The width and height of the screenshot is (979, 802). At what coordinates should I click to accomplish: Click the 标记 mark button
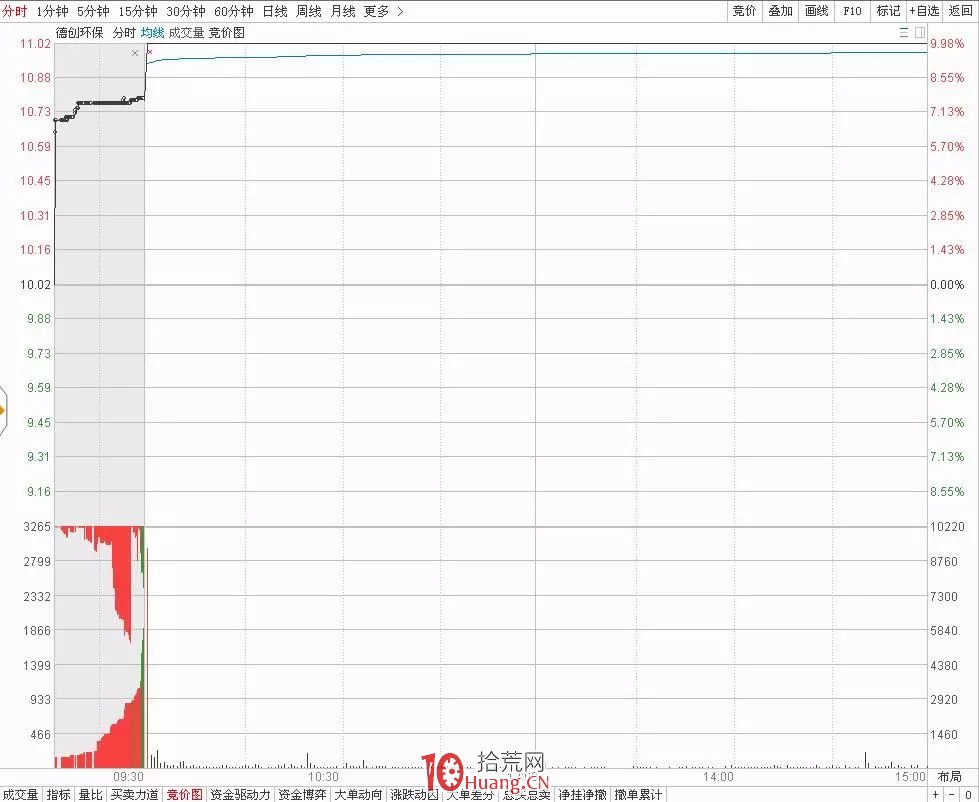tap(888, 11)
